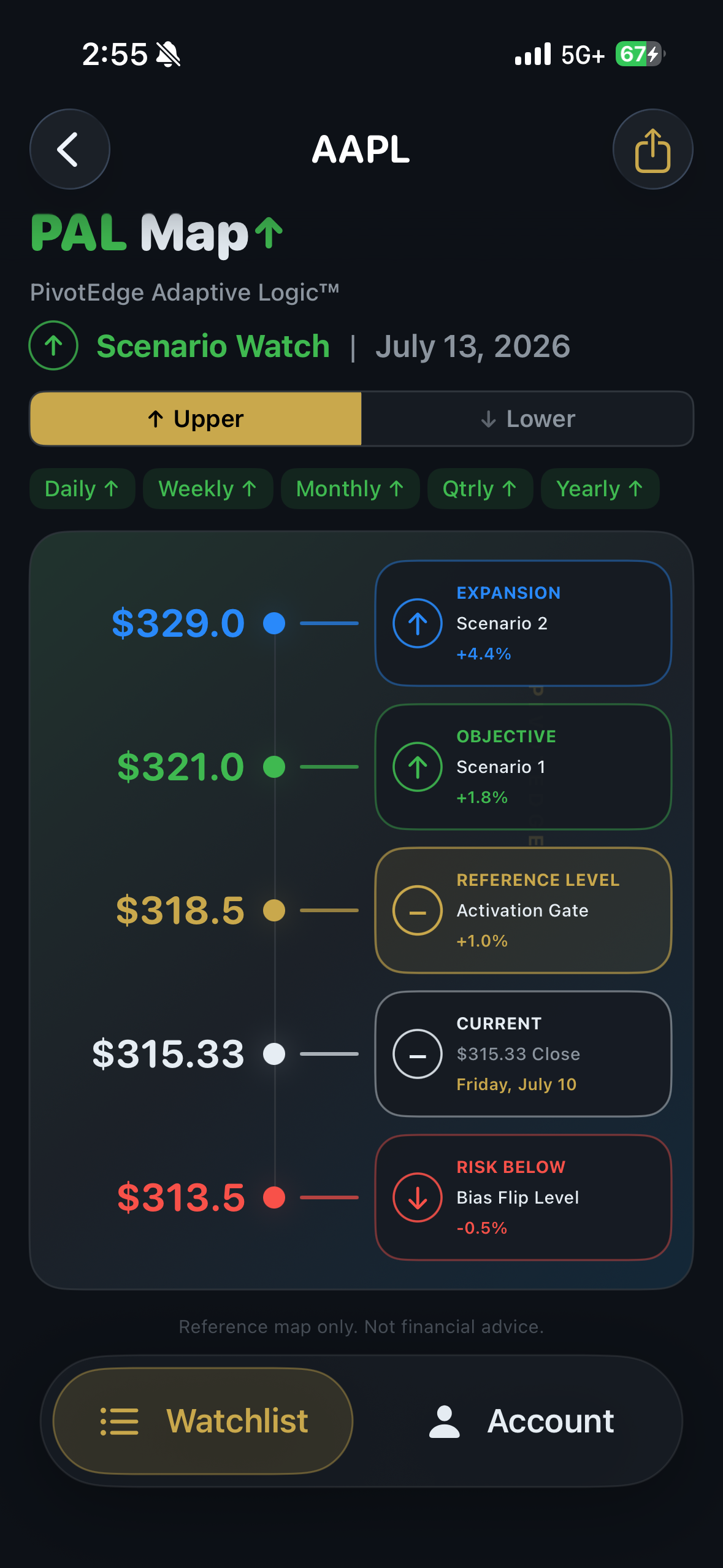
Task: Select the Weekly timeframe chip
Action: pyautogui.click(x=208, y=489)
